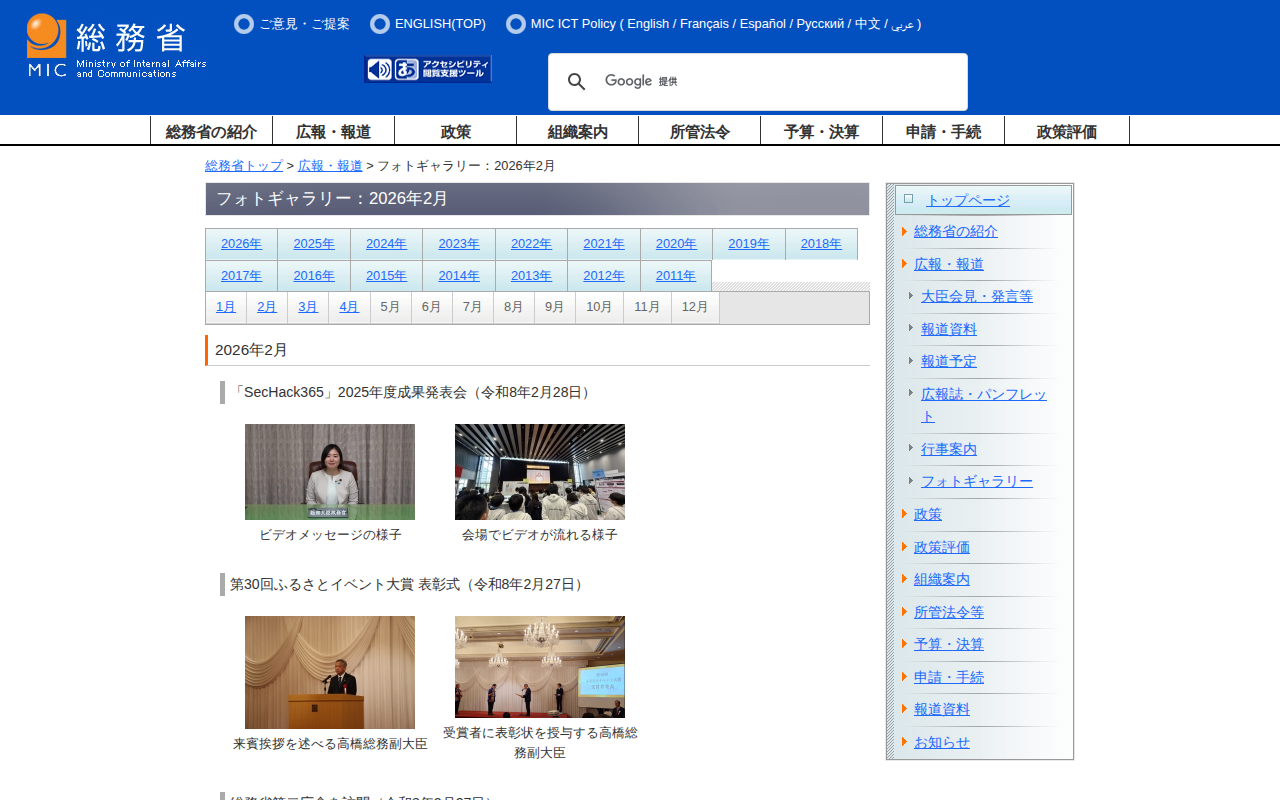Screen dimensions: 1280x800
Task: Open 来賓挨拶を述べる高橋総務副大臣 photo thumbnail
Action: [330, 672]
